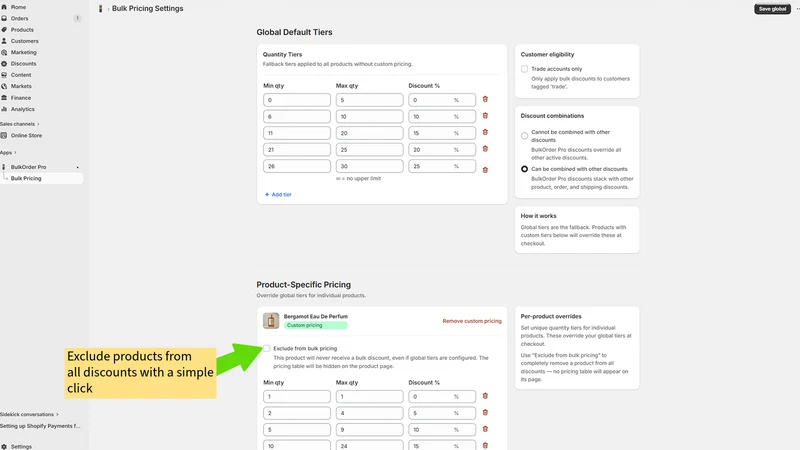Click the Global Default Tiers heading
800x450 pixels.
point(294,32)
